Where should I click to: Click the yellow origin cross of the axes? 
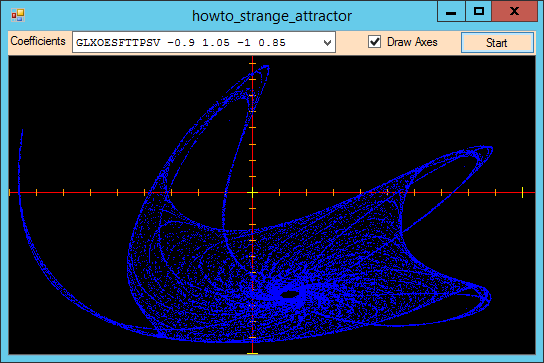(x=253, y=192)
